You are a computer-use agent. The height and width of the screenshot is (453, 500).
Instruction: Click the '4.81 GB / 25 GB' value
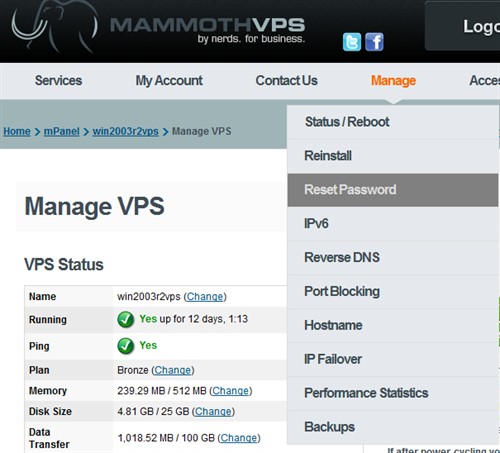(153, 411)
